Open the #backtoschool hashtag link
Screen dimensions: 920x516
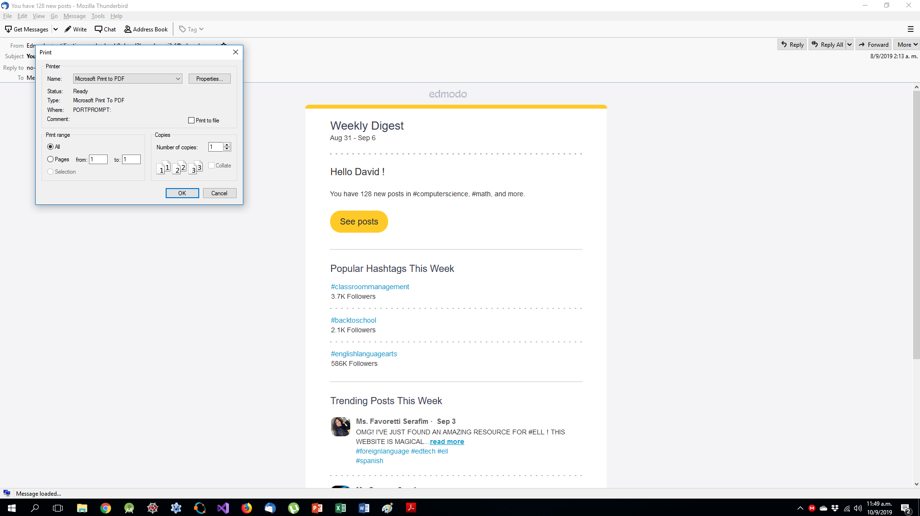[353, 320]
